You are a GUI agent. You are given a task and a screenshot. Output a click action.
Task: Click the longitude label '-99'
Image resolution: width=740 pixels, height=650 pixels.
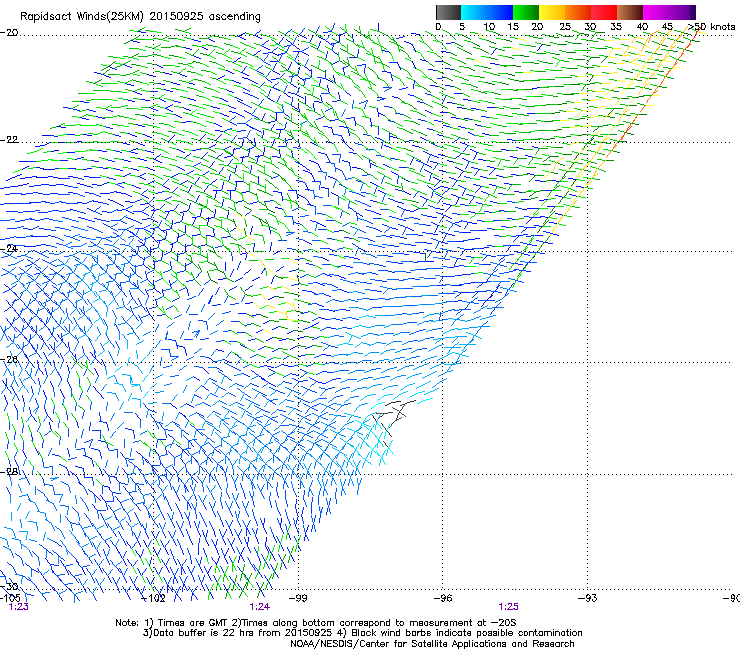pos(298,598)
